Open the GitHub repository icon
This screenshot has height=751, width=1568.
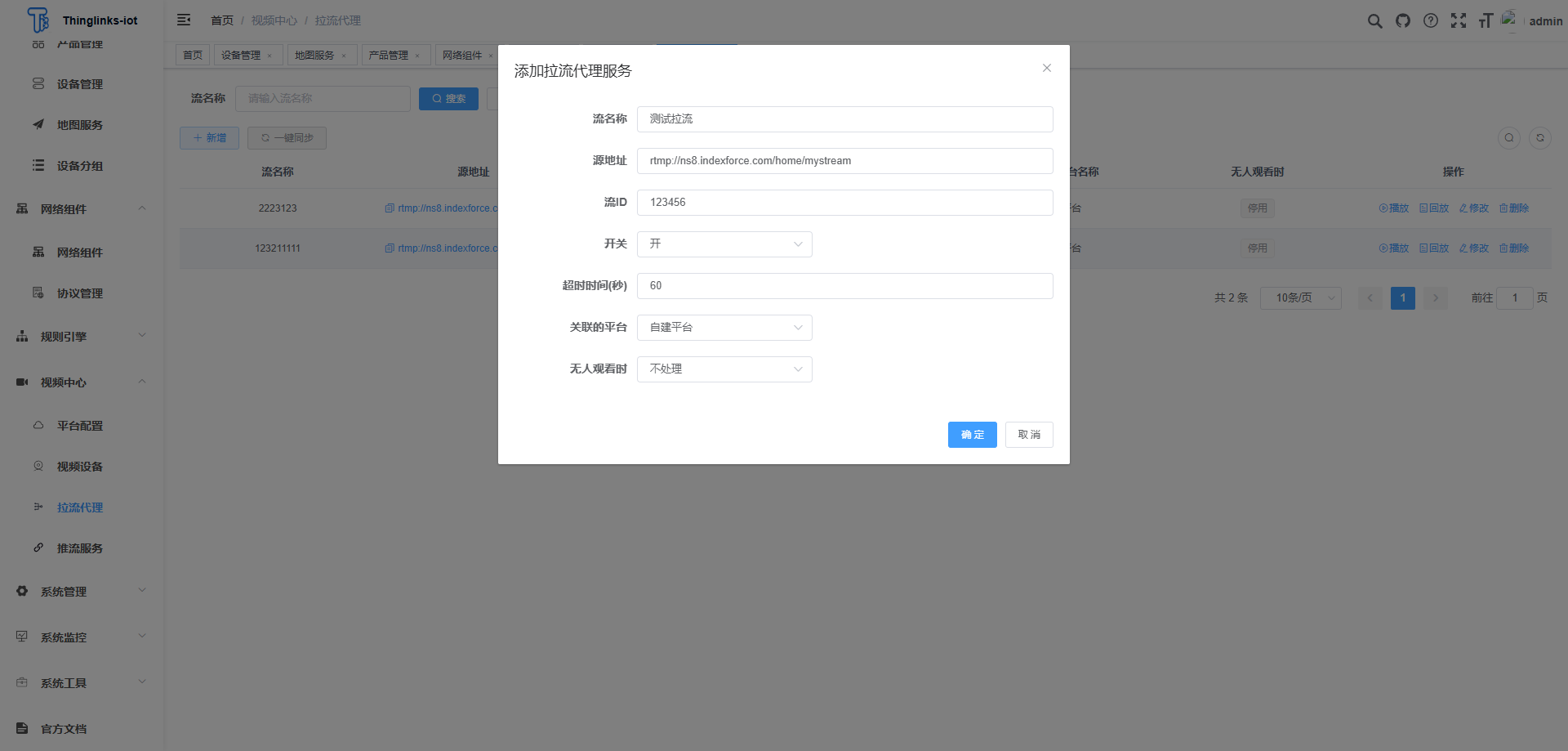tap(1402, 21)
